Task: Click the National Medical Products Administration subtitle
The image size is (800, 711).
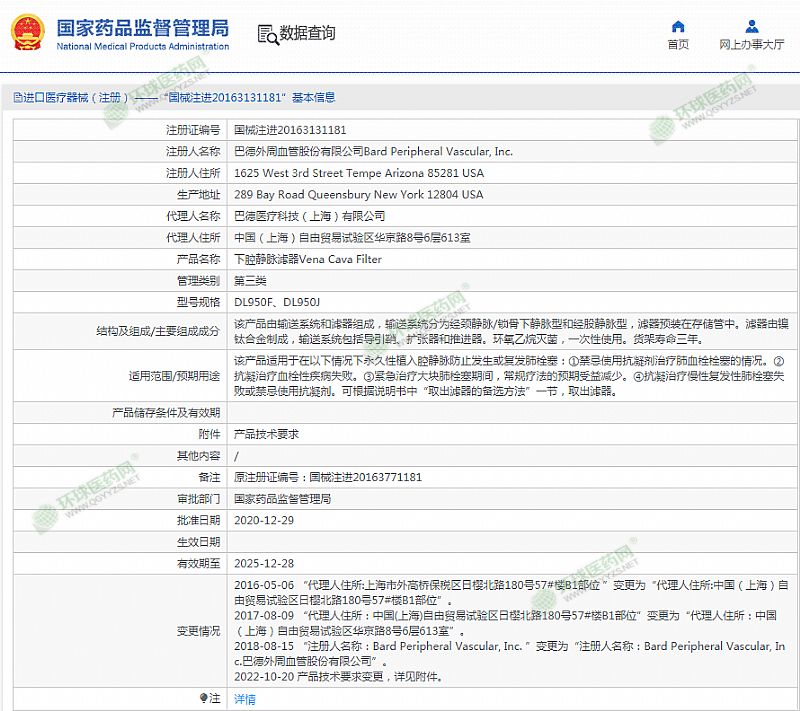Action: click(x=142, y=47)
